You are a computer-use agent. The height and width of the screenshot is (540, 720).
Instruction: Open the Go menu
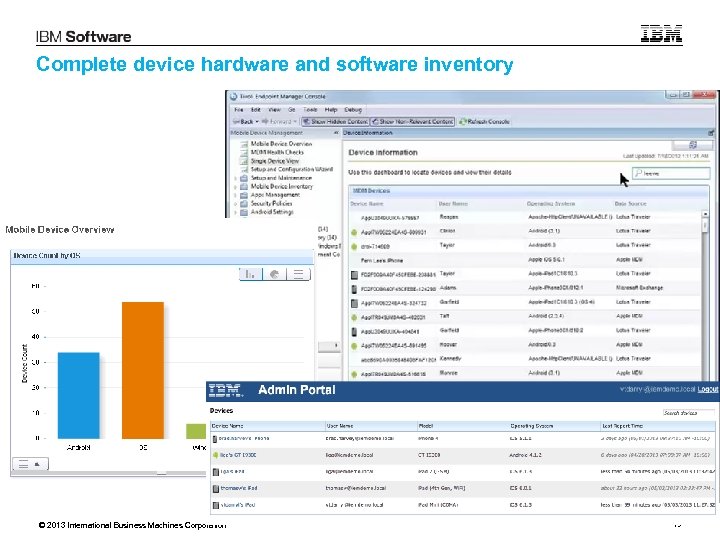292,110
